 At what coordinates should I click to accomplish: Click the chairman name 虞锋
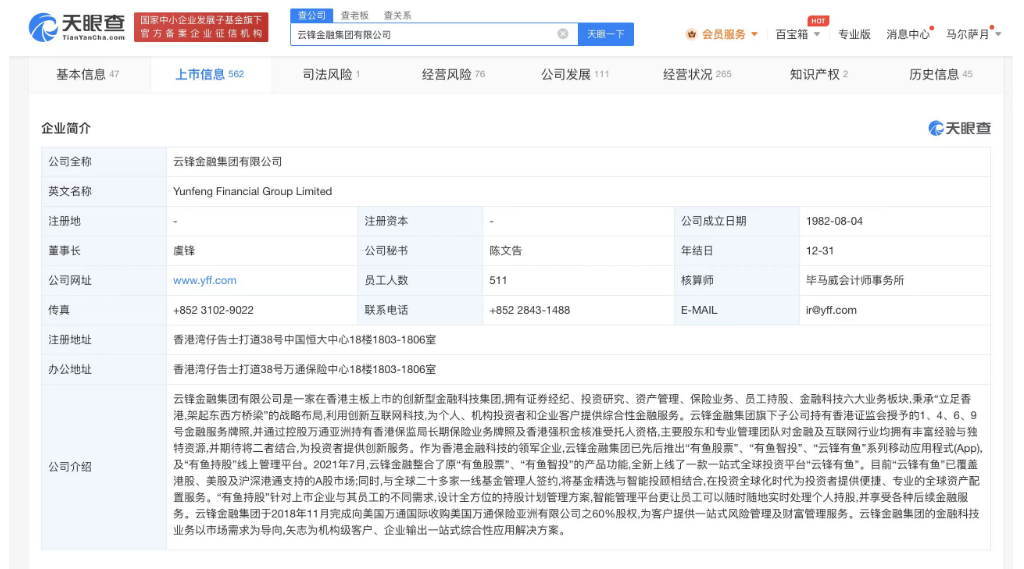tap(184, 251)
